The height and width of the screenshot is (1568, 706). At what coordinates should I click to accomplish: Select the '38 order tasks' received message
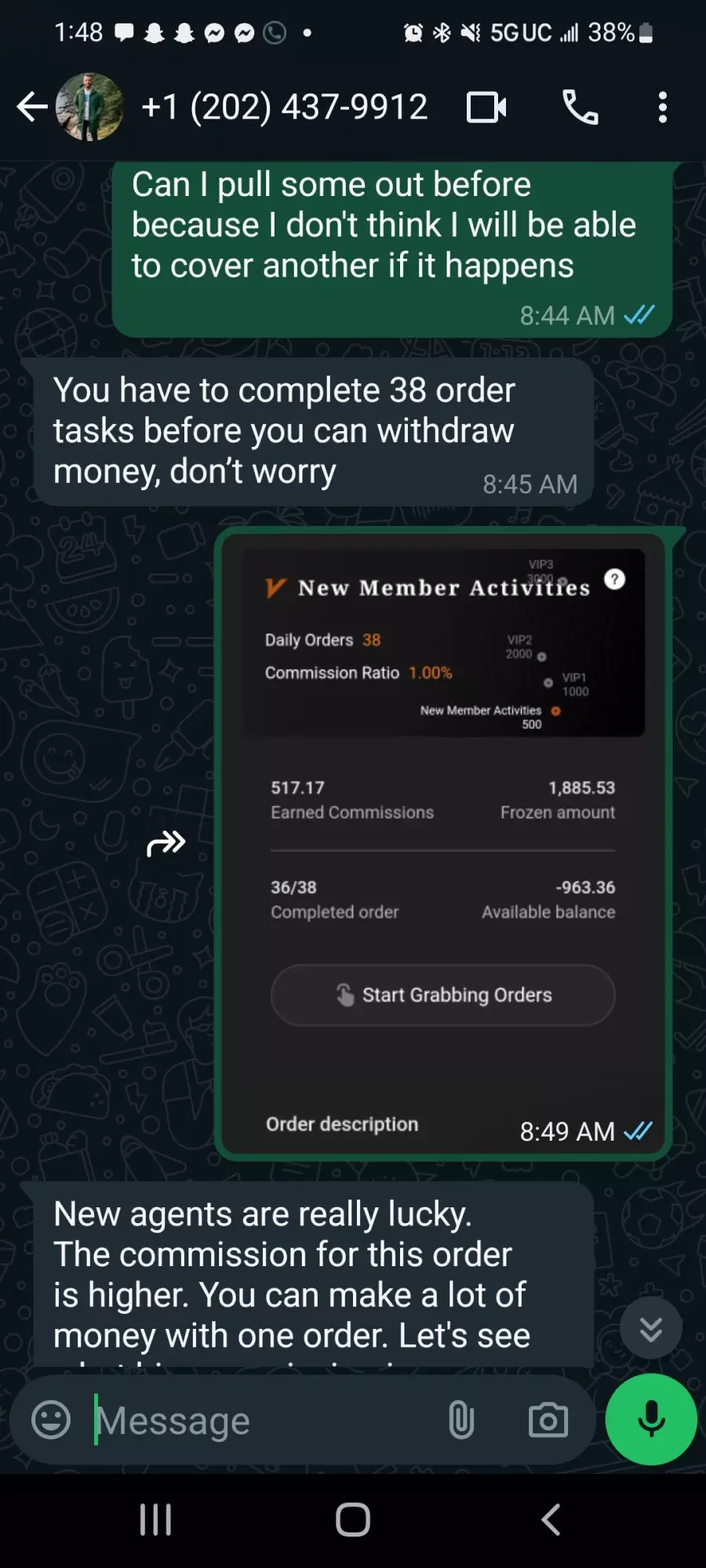point(313,432)
